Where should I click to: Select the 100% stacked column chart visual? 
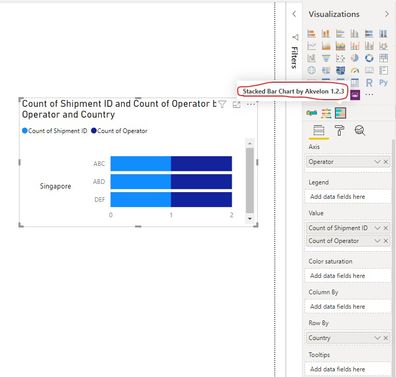383,33
